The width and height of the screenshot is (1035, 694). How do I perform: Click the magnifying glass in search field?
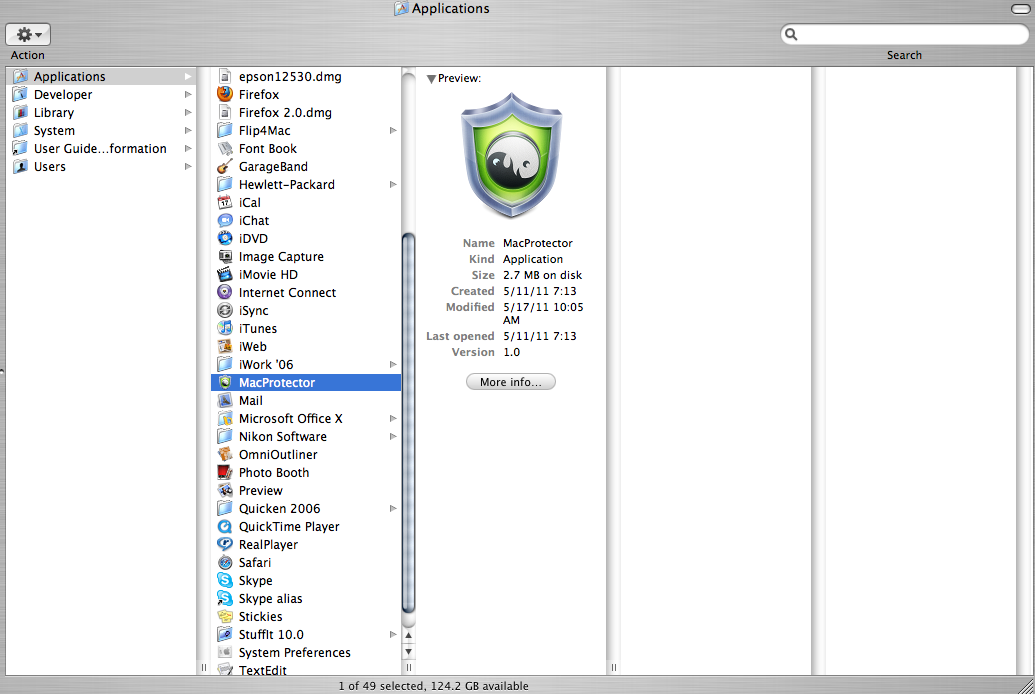pyautogui.click(x=791, y=34)
